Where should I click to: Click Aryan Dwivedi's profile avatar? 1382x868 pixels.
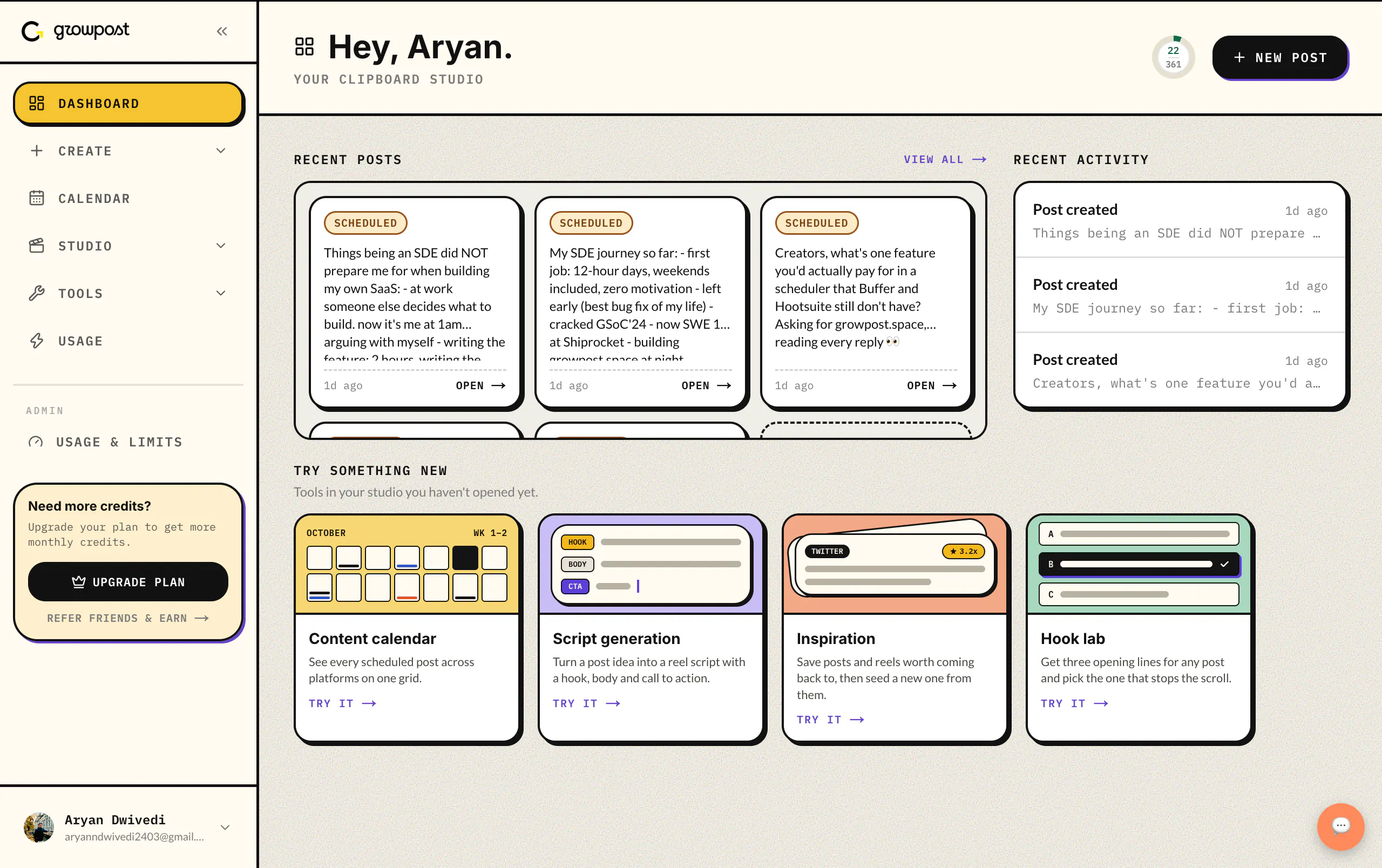[38, 828]
